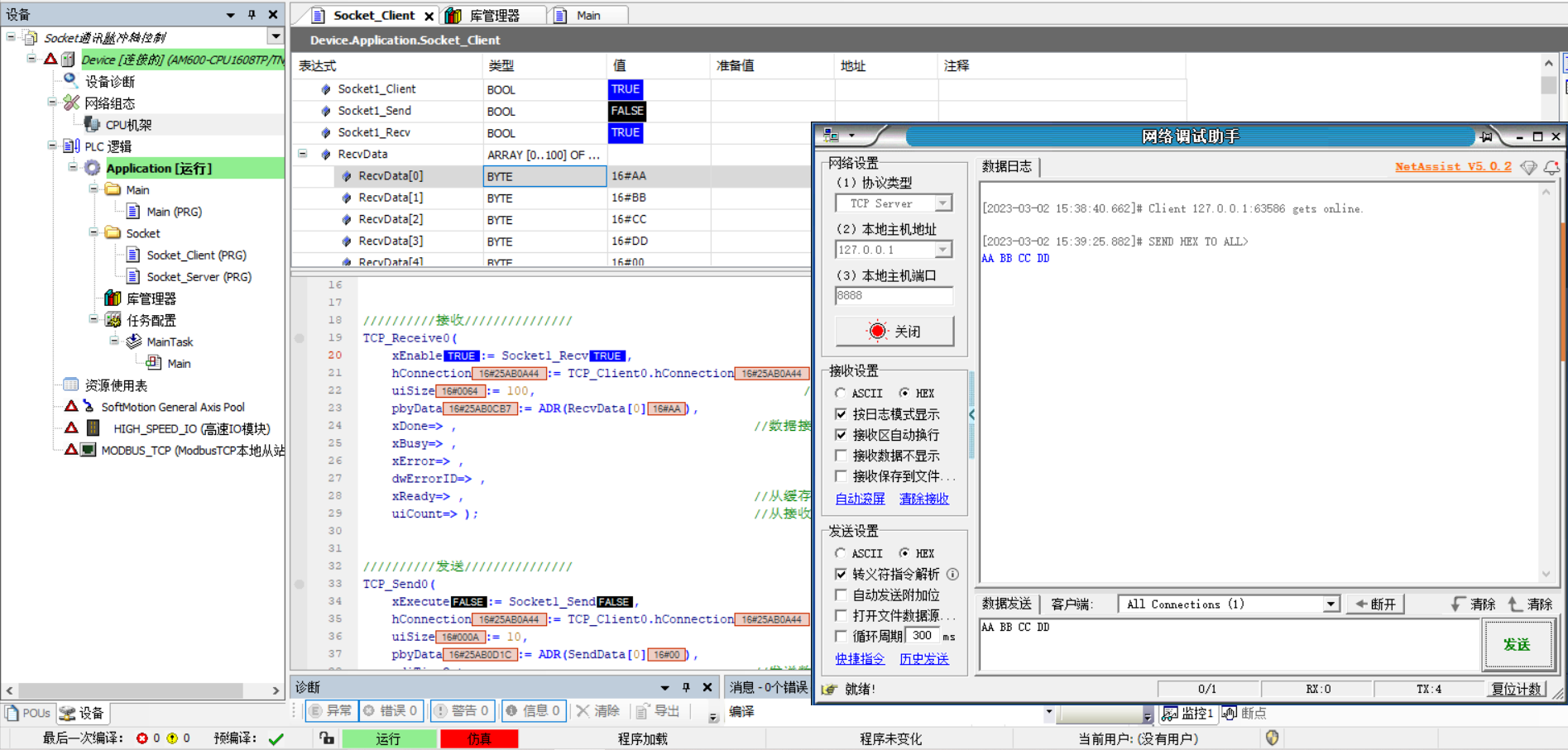Click the 网络组态 icon in device tree

[72, 103]
